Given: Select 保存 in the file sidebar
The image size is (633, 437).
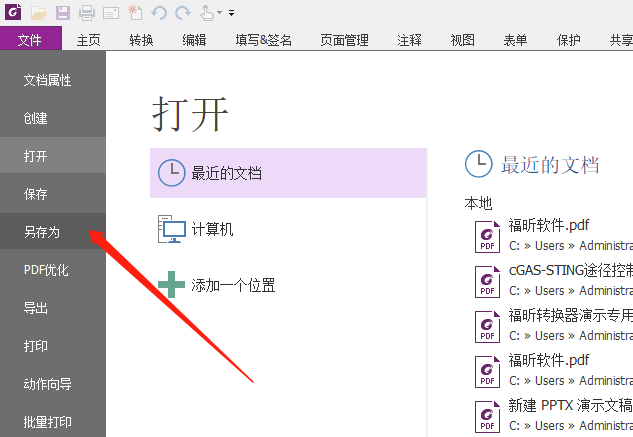Looking at the screenshot, I should 53,194.
